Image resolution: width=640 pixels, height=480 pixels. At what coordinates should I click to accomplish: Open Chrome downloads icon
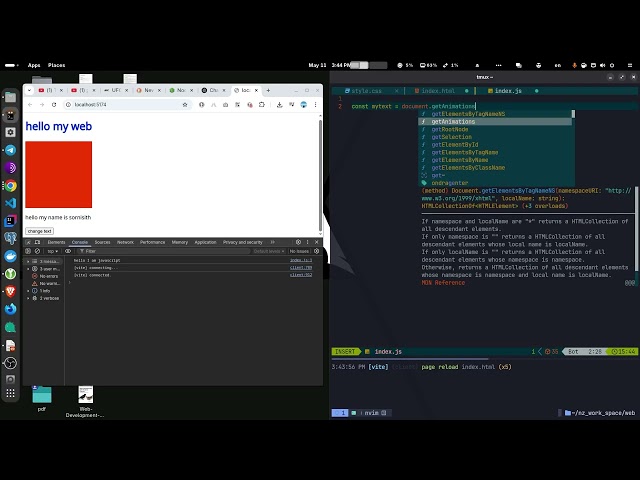280,105
